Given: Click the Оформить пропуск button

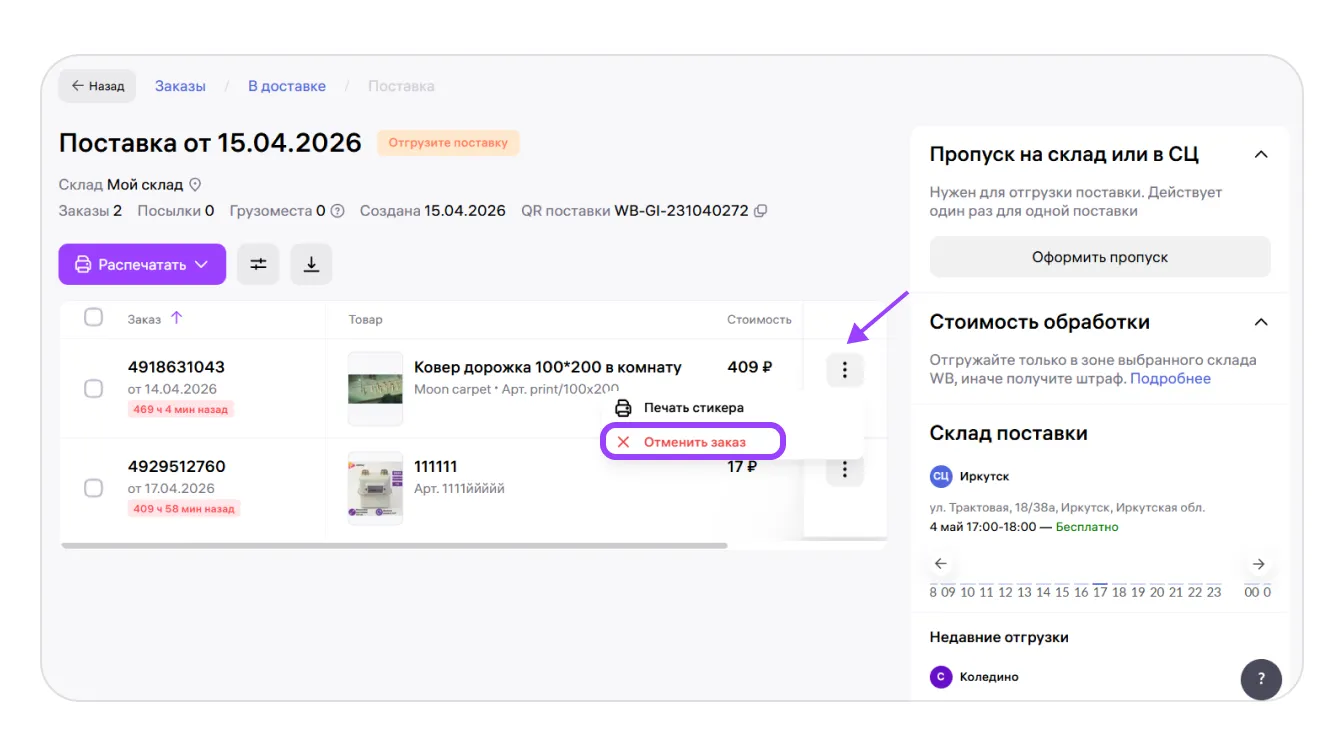Looking at the screenshot, I should 1100,257.
